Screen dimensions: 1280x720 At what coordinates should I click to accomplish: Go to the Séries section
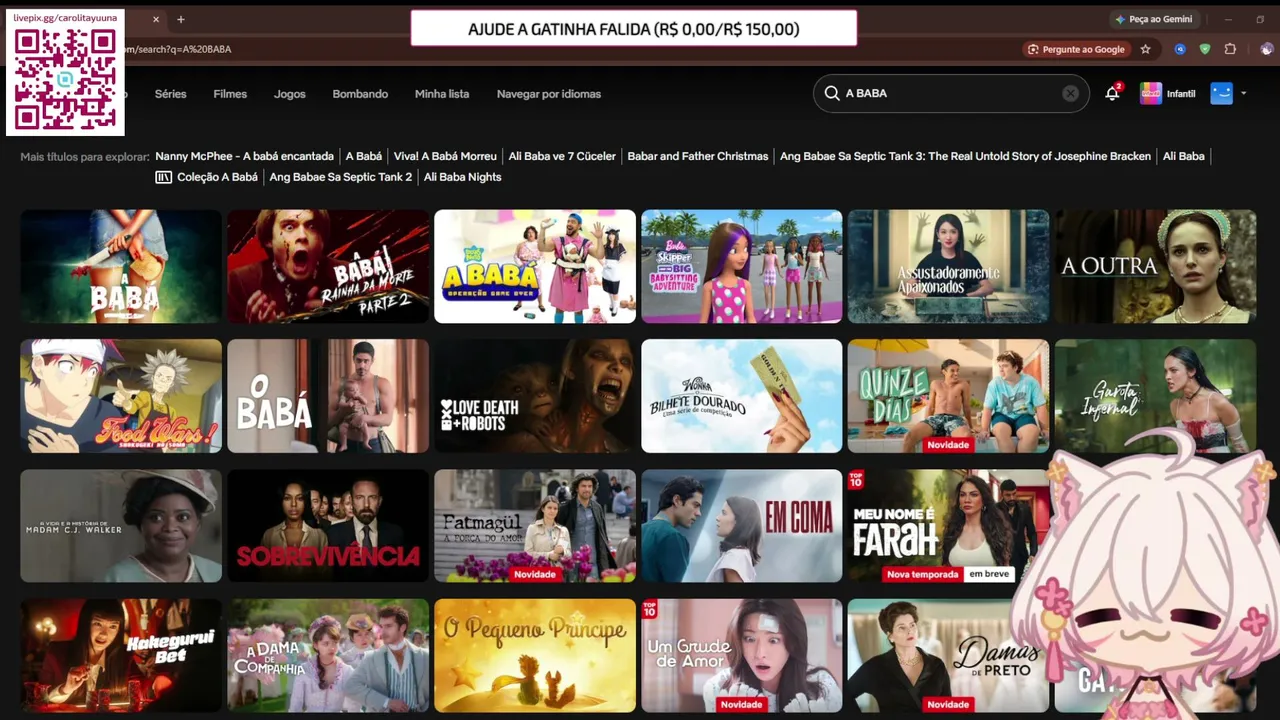pos(170,94)
